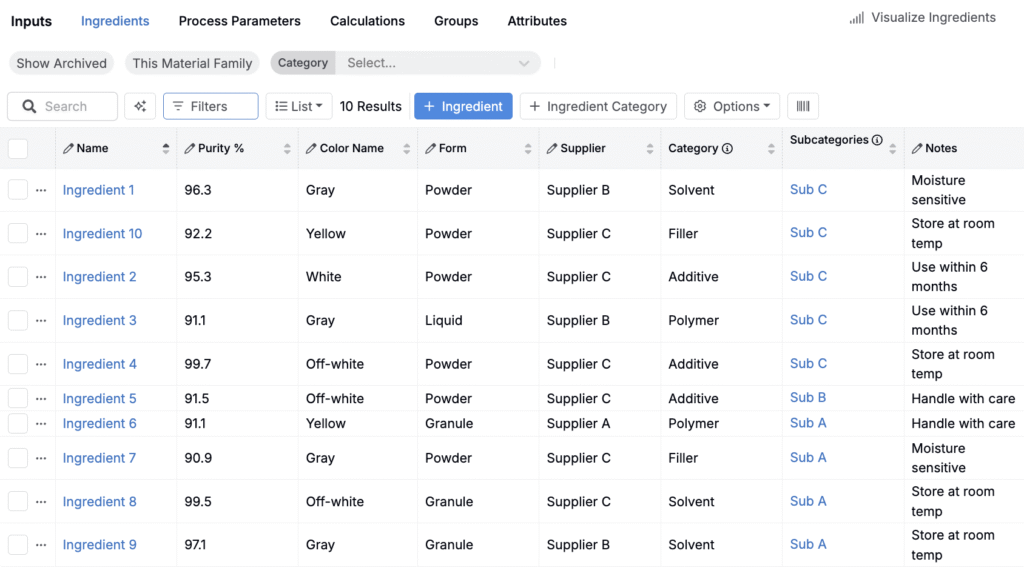Switch to the Process Parameters tab
The height and width of the screenshot is (576, 1024).
239,21
